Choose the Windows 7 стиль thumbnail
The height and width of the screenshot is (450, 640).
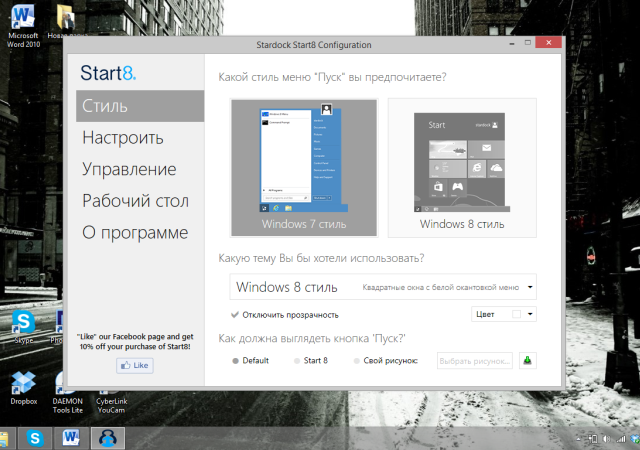coord(304,168)
